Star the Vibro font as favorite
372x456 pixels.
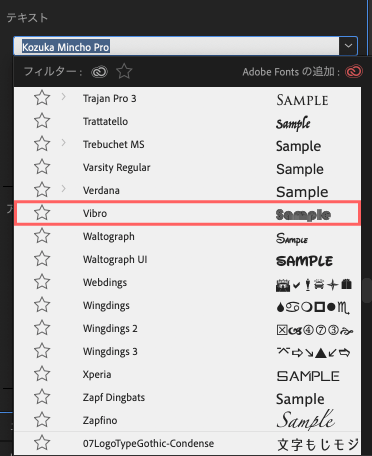42,213
